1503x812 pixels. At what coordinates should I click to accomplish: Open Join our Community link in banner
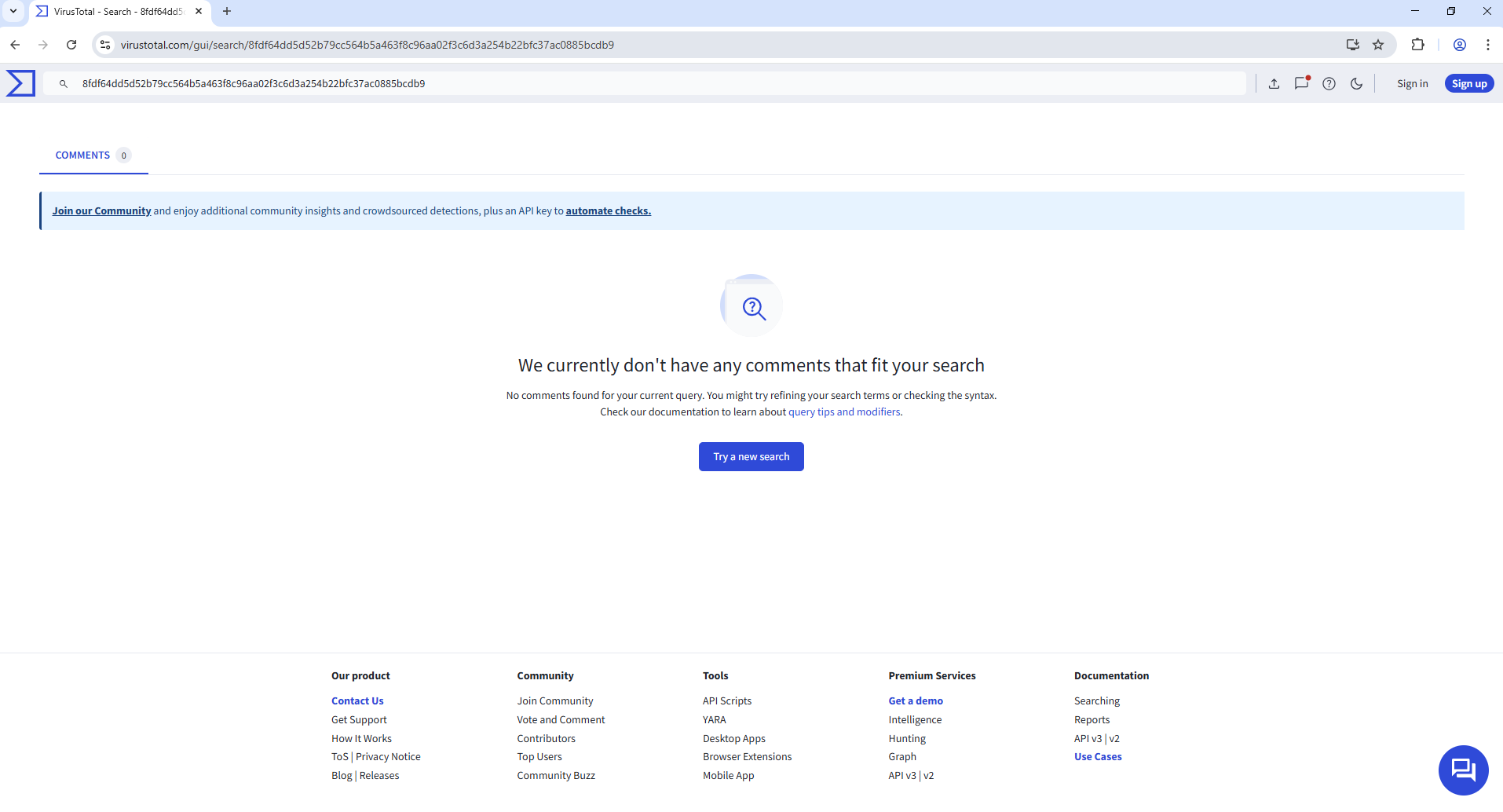click(x=101, y=211)
